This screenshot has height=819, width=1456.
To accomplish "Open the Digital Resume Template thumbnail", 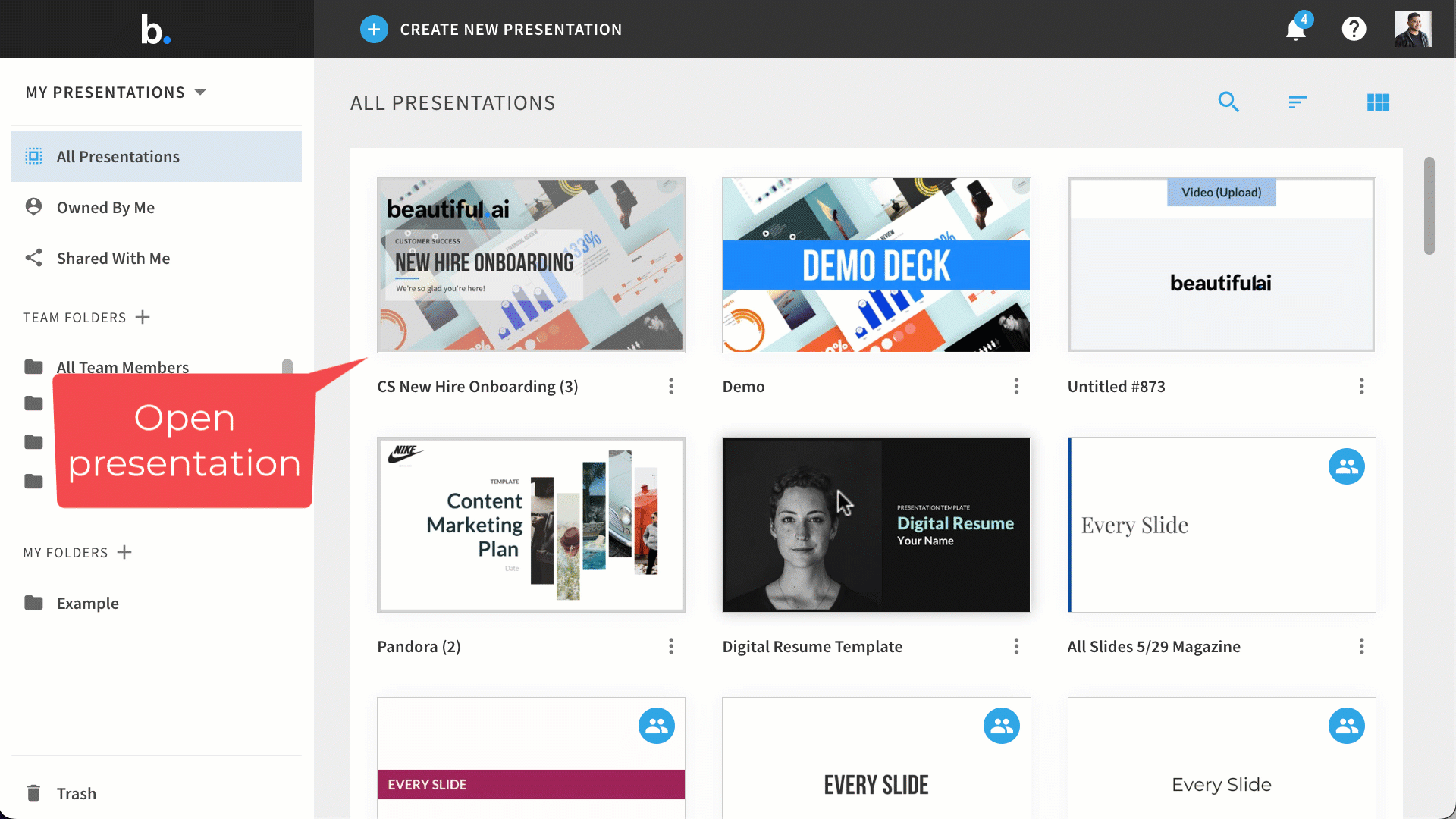I will coord(876,525).
